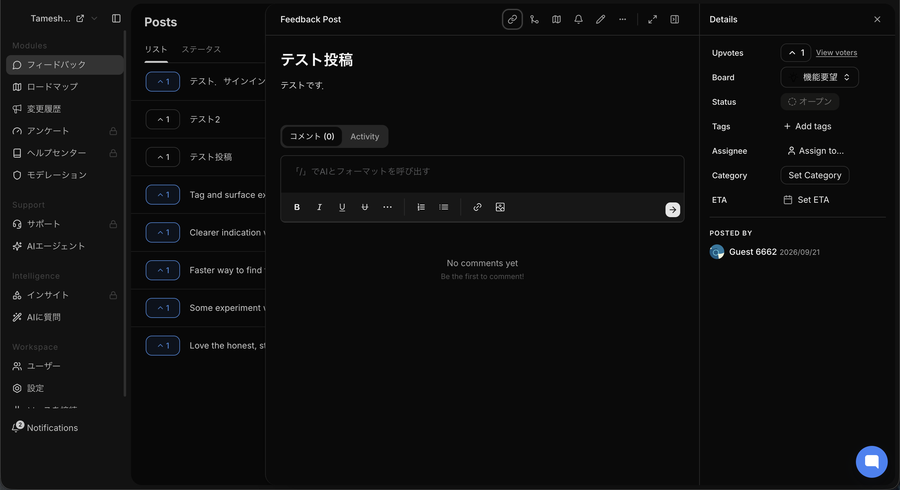Open workspace external link icon
The image size is (900, 490).
click(80, 18)
